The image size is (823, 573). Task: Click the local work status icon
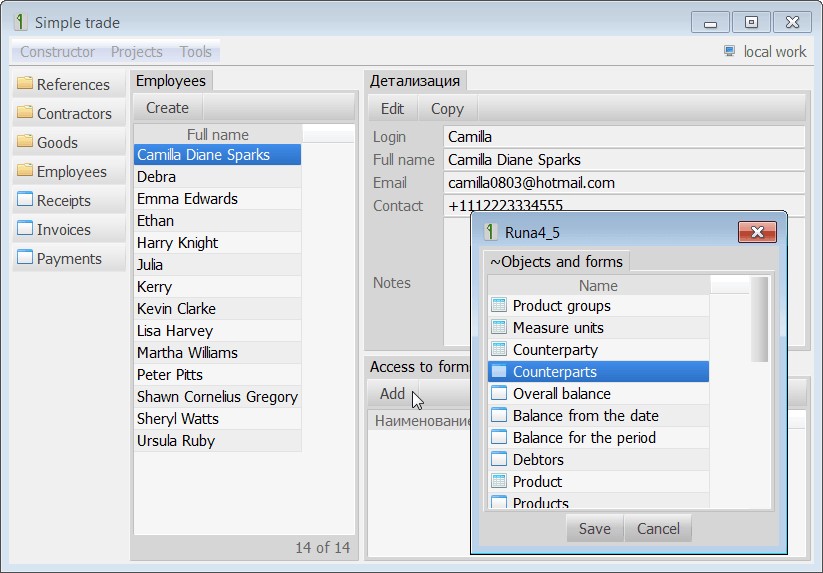pos(729,51)
